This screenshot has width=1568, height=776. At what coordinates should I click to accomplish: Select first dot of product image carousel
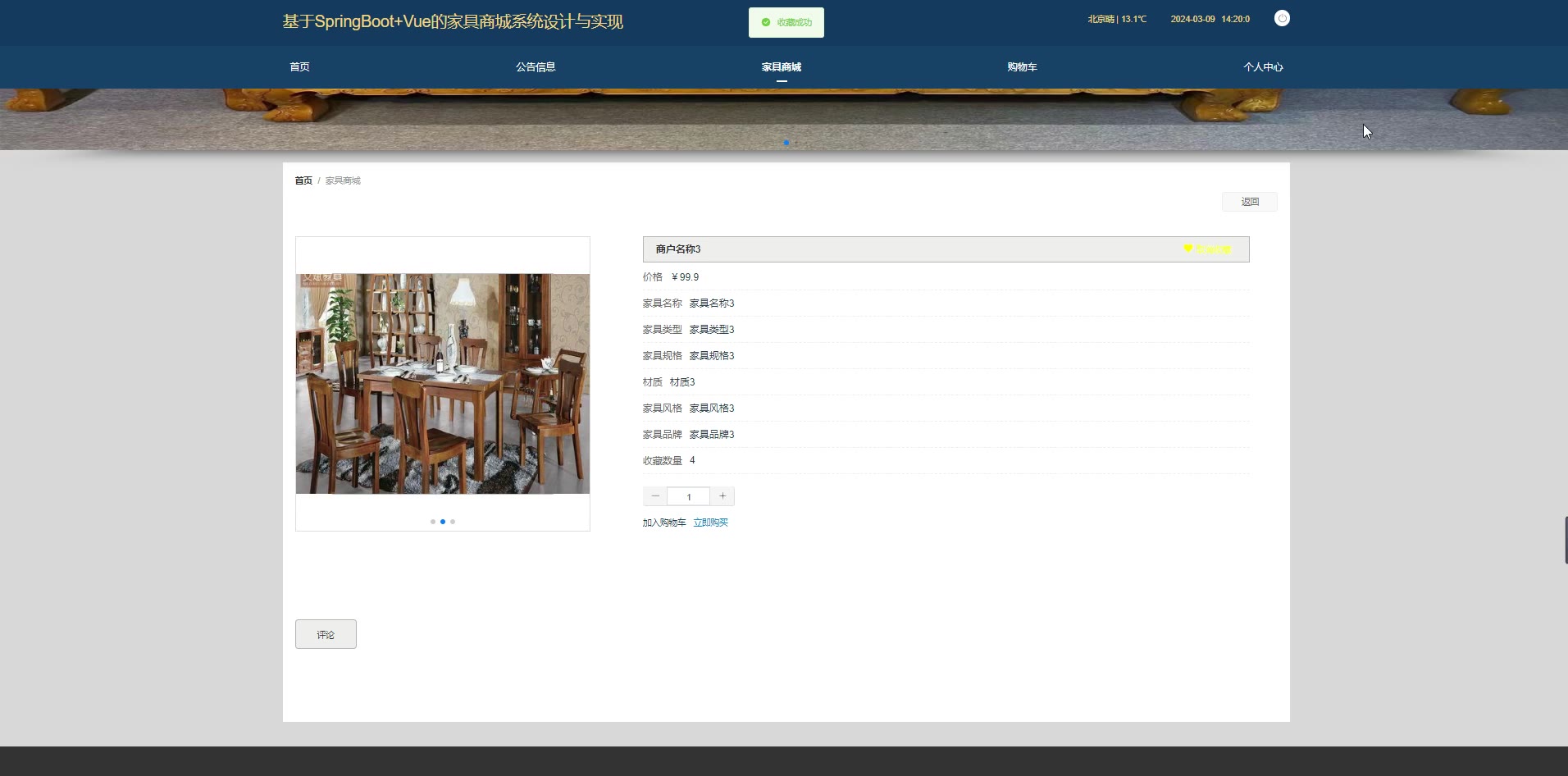click(x=433, y=522)
